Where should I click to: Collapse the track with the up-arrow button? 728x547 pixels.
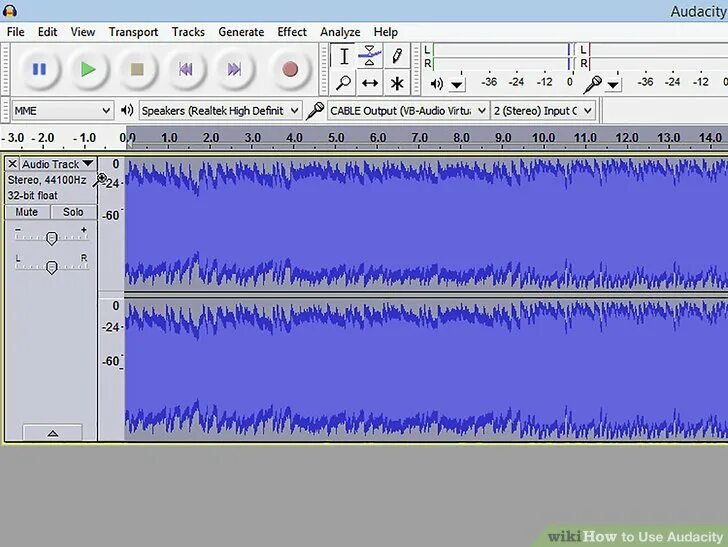(x=52, y=433)
